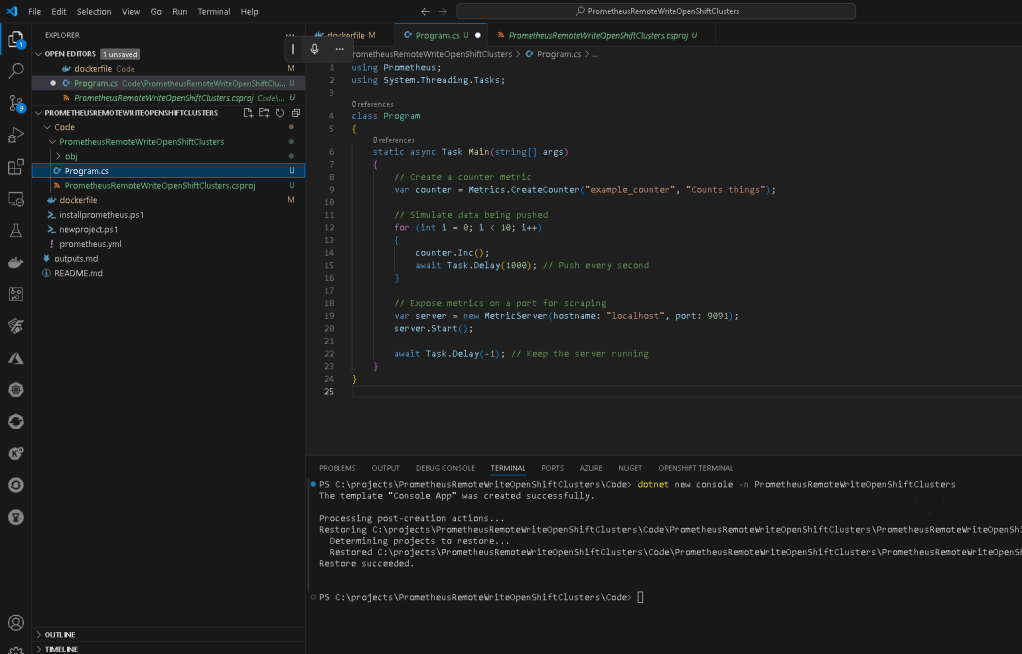This screenshot has height=654, width=1022.
Task: Open the Ports panel tab
Action: click(552, 468)
